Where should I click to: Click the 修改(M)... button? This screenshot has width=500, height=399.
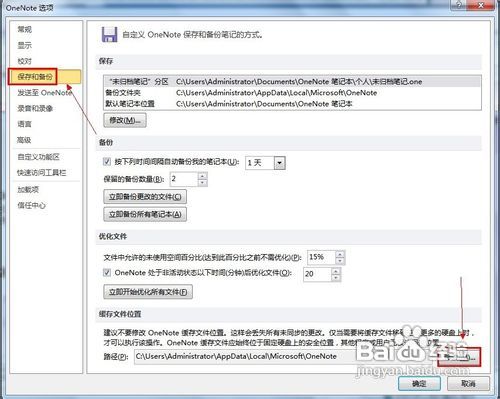(x=125, y=120)
